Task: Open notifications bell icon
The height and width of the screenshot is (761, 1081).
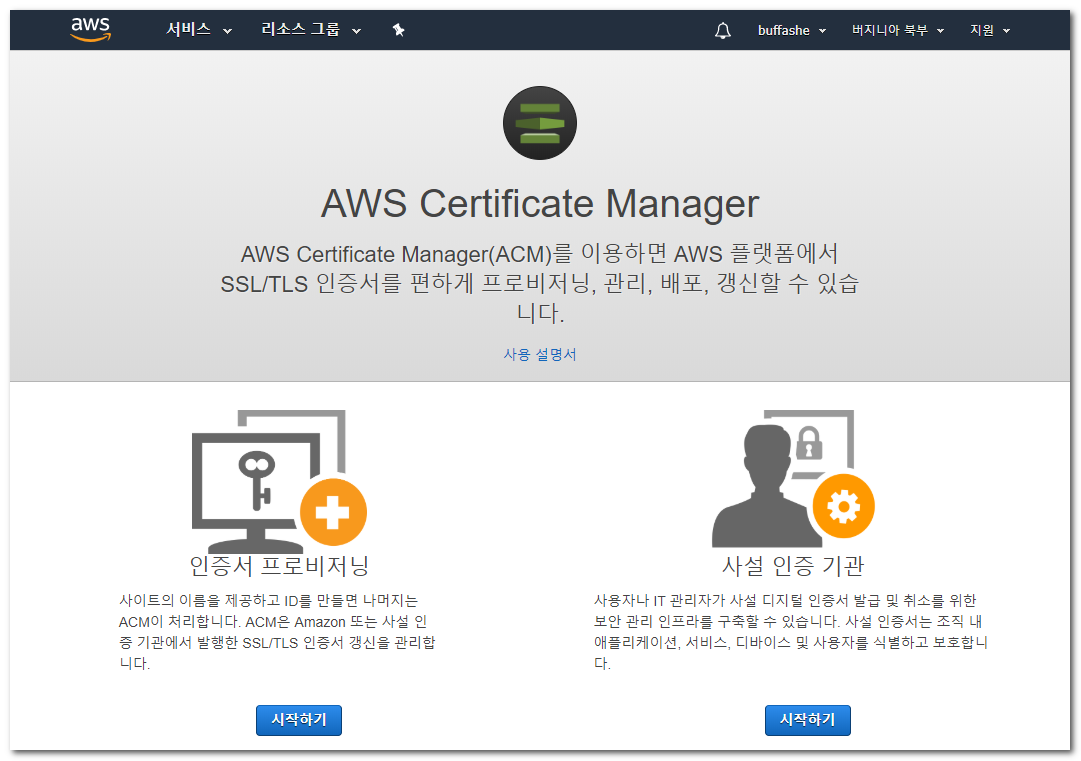Action: (723, 30)
